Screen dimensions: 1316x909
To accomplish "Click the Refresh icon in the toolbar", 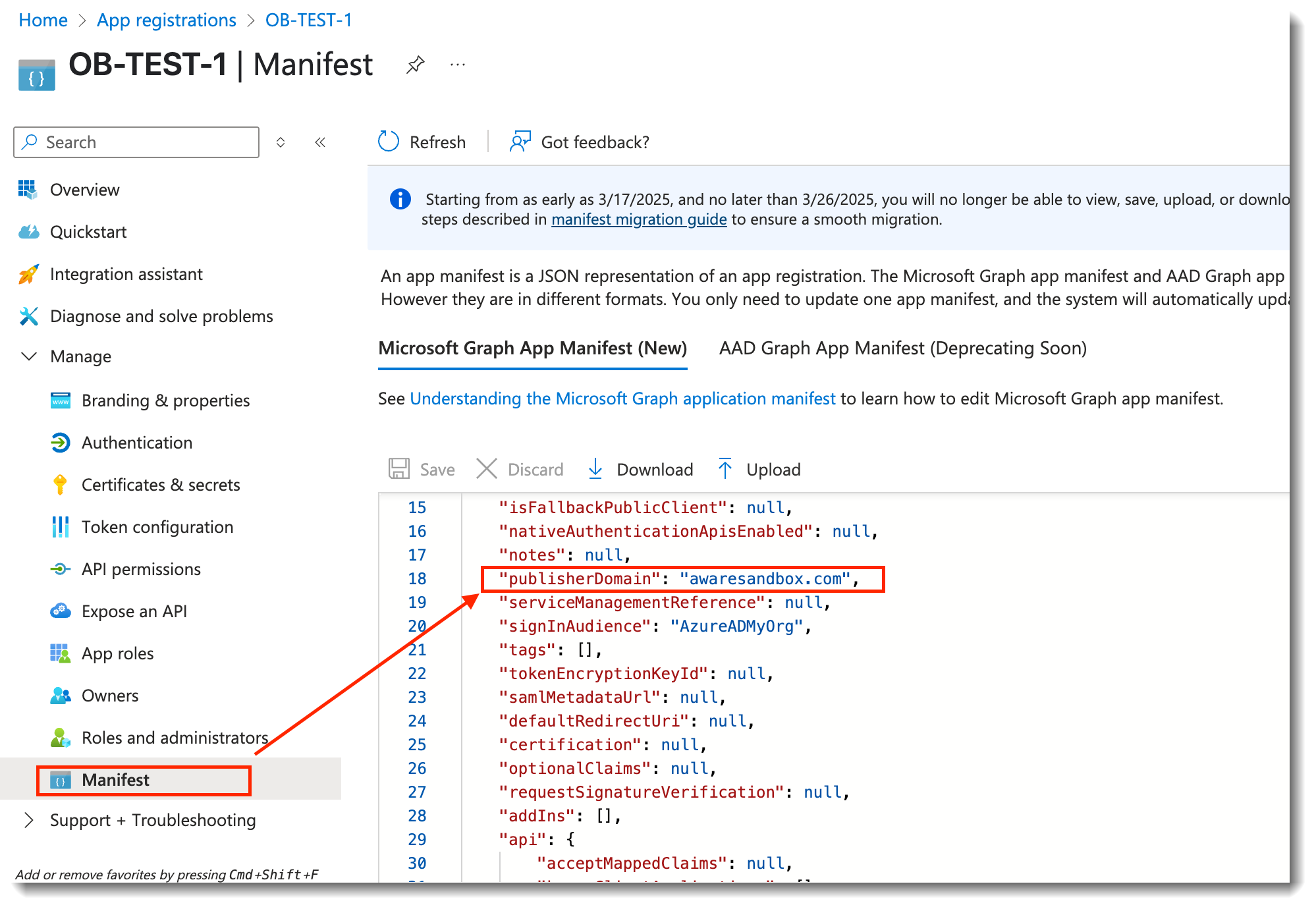I will [x=389, y=142].
